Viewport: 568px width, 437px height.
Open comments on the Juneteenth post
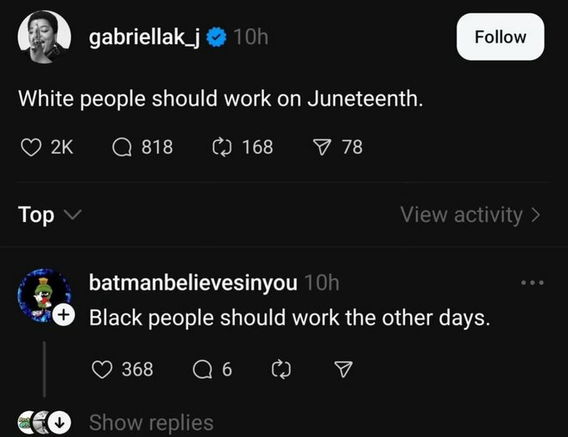pyautogui.click(x=122, y=147)
